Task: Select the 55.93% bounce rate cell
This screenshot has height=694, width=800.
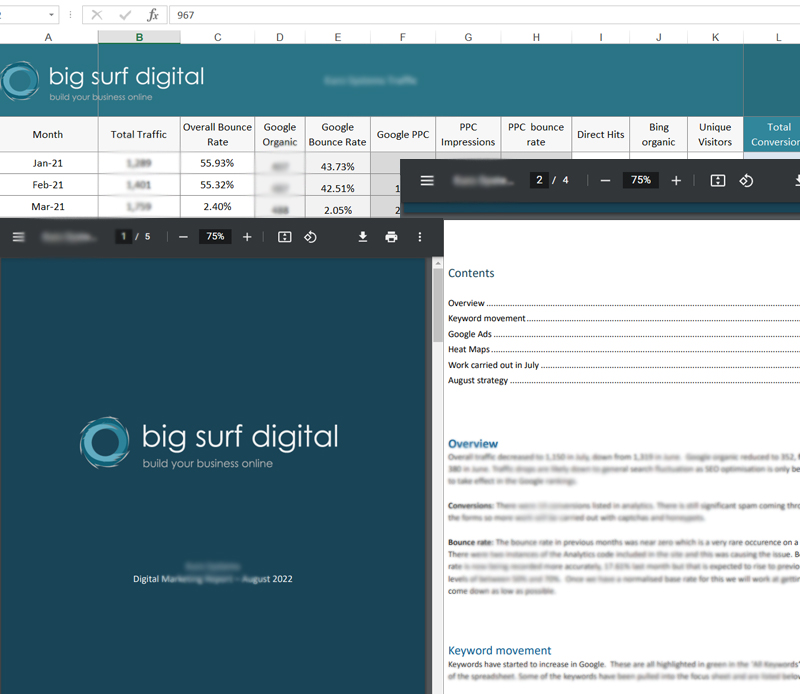Action: (x=217, y=163)
